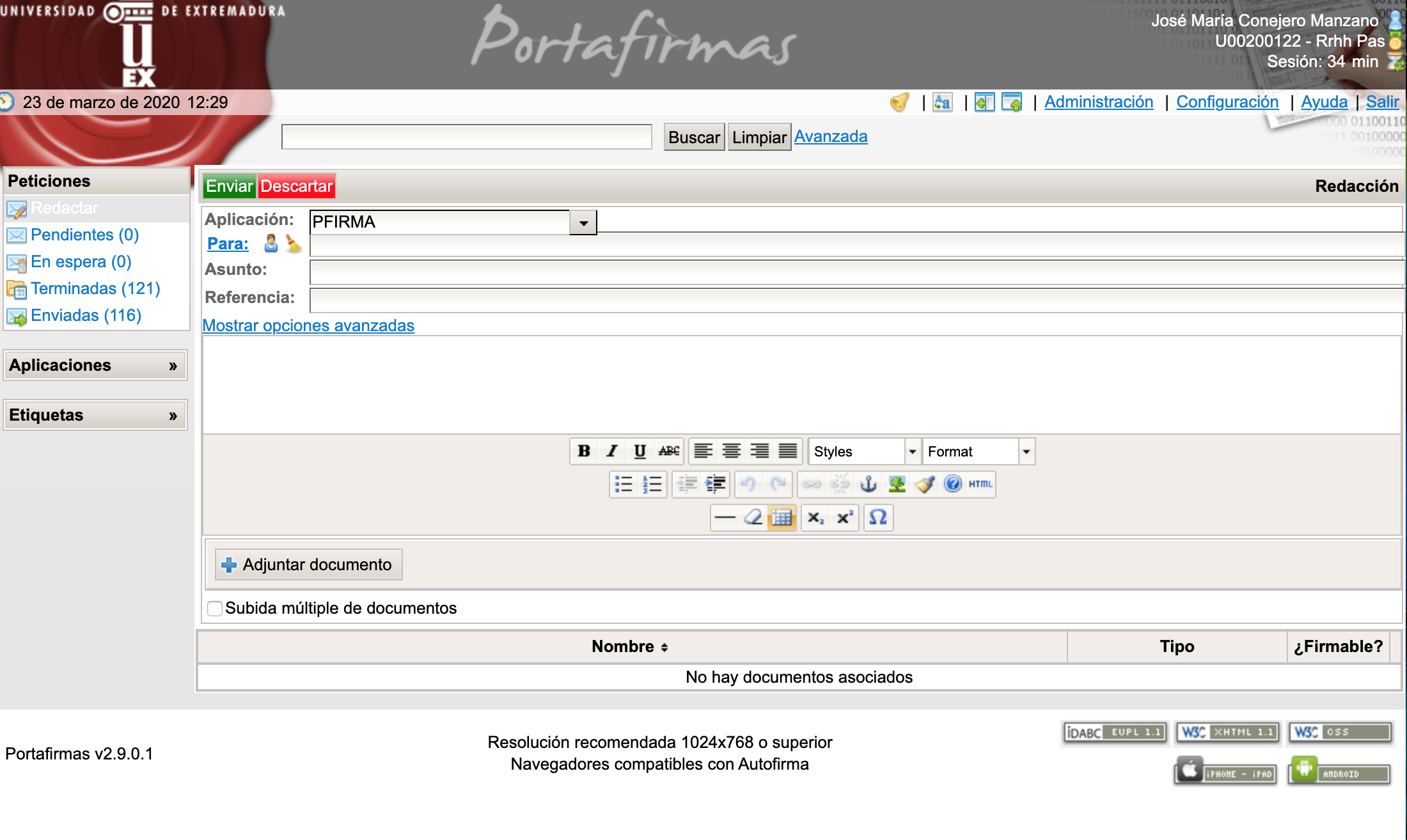Viewport: 1407px width, 840px height.
Task: Insert image using the tree picture icon
Action: tap(897, 484)
